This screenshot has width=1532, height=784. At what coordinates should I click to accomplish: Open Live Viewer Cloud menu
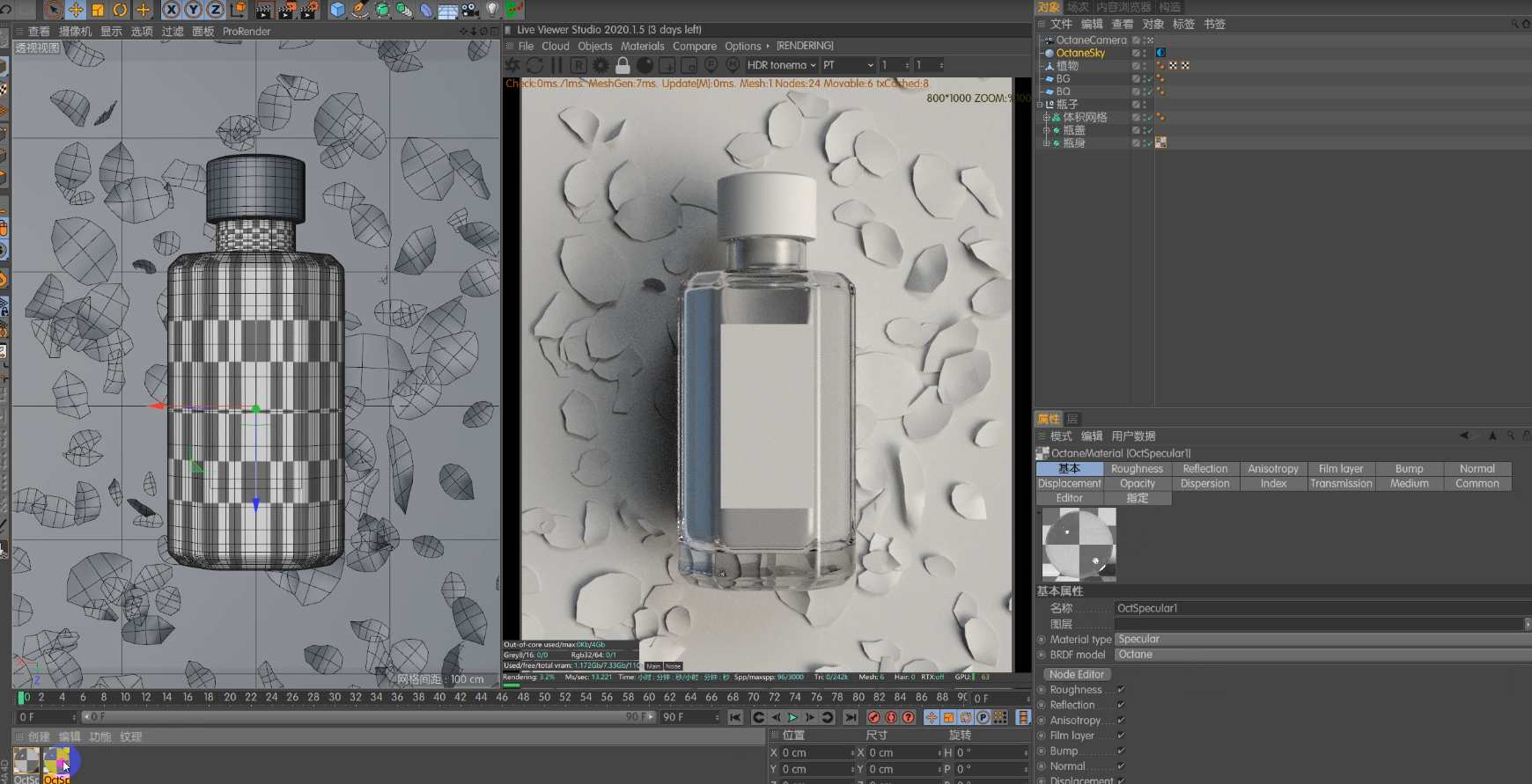(556, 47)
